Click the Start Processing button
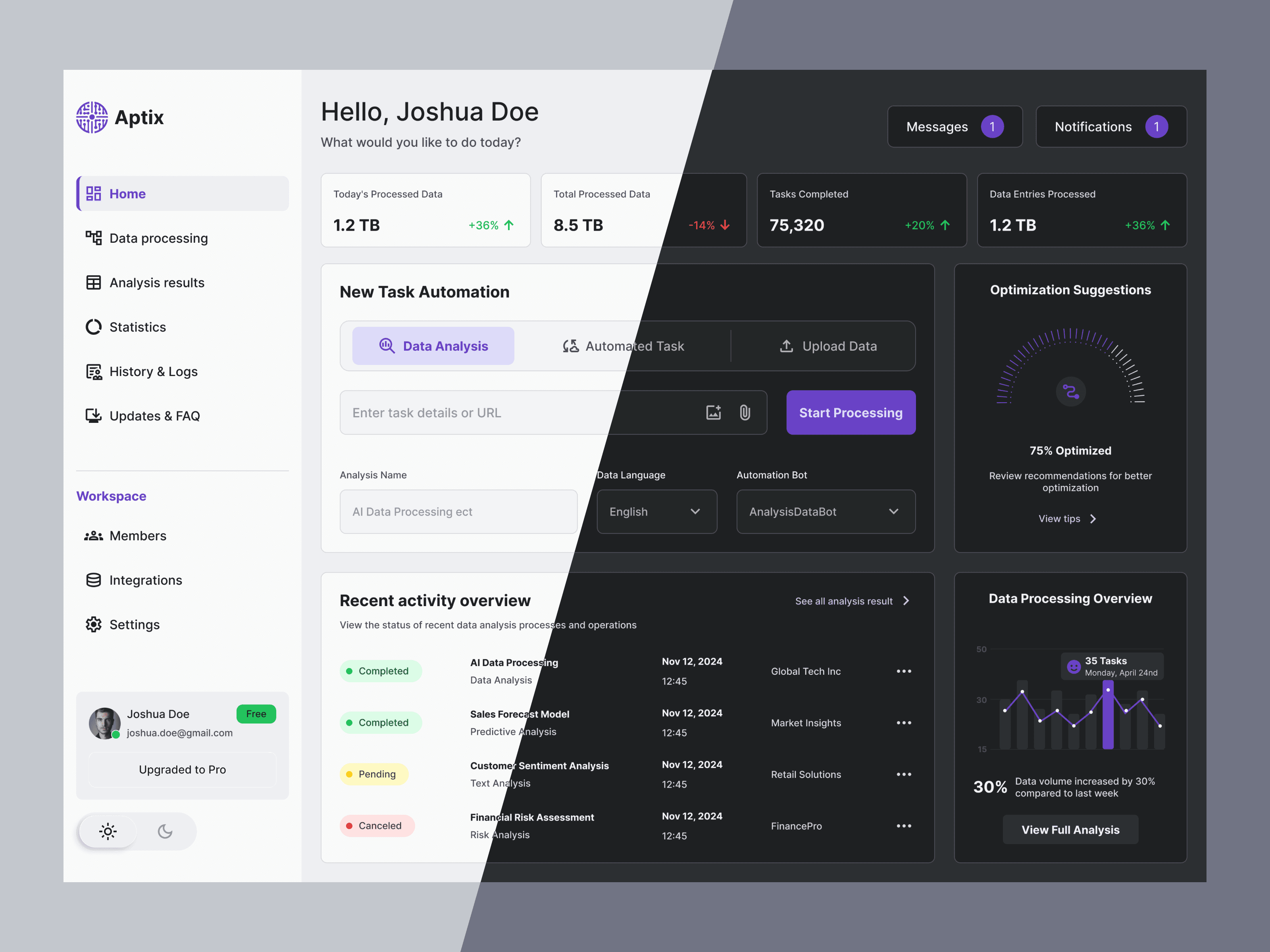1270x952 pixels. (x=850, y=412)
